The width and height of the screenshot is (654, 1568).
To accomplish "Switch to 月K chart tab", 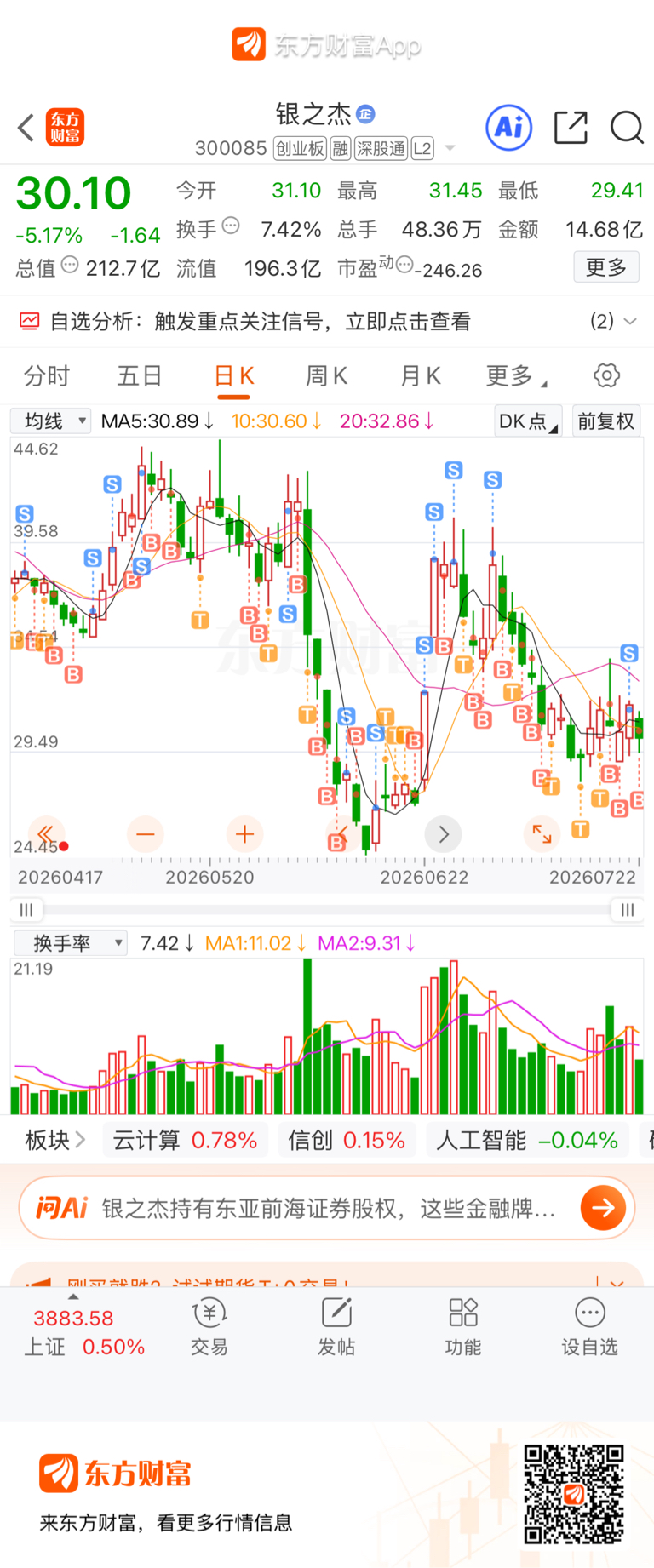I will pos(421,375).
